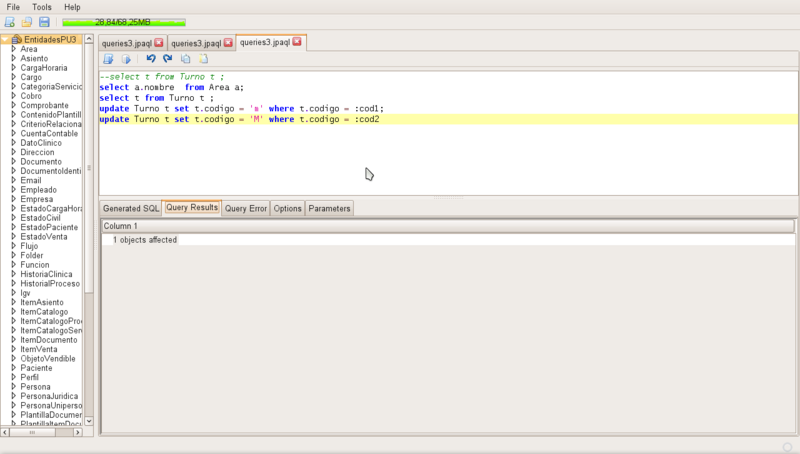800x454 pixels.
Task: Expand the Asiento entity node
Action: point(13,58)
